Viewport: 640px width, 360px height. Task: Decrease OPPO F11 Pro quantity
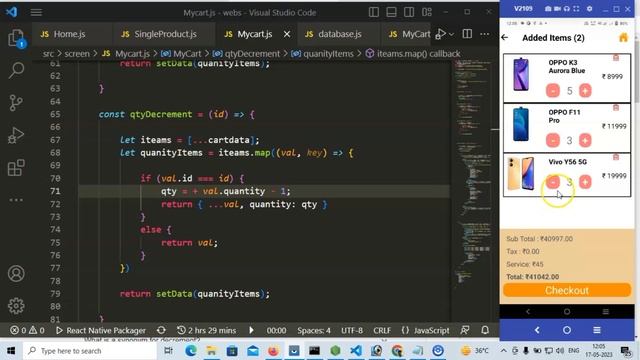pos(553,140)
